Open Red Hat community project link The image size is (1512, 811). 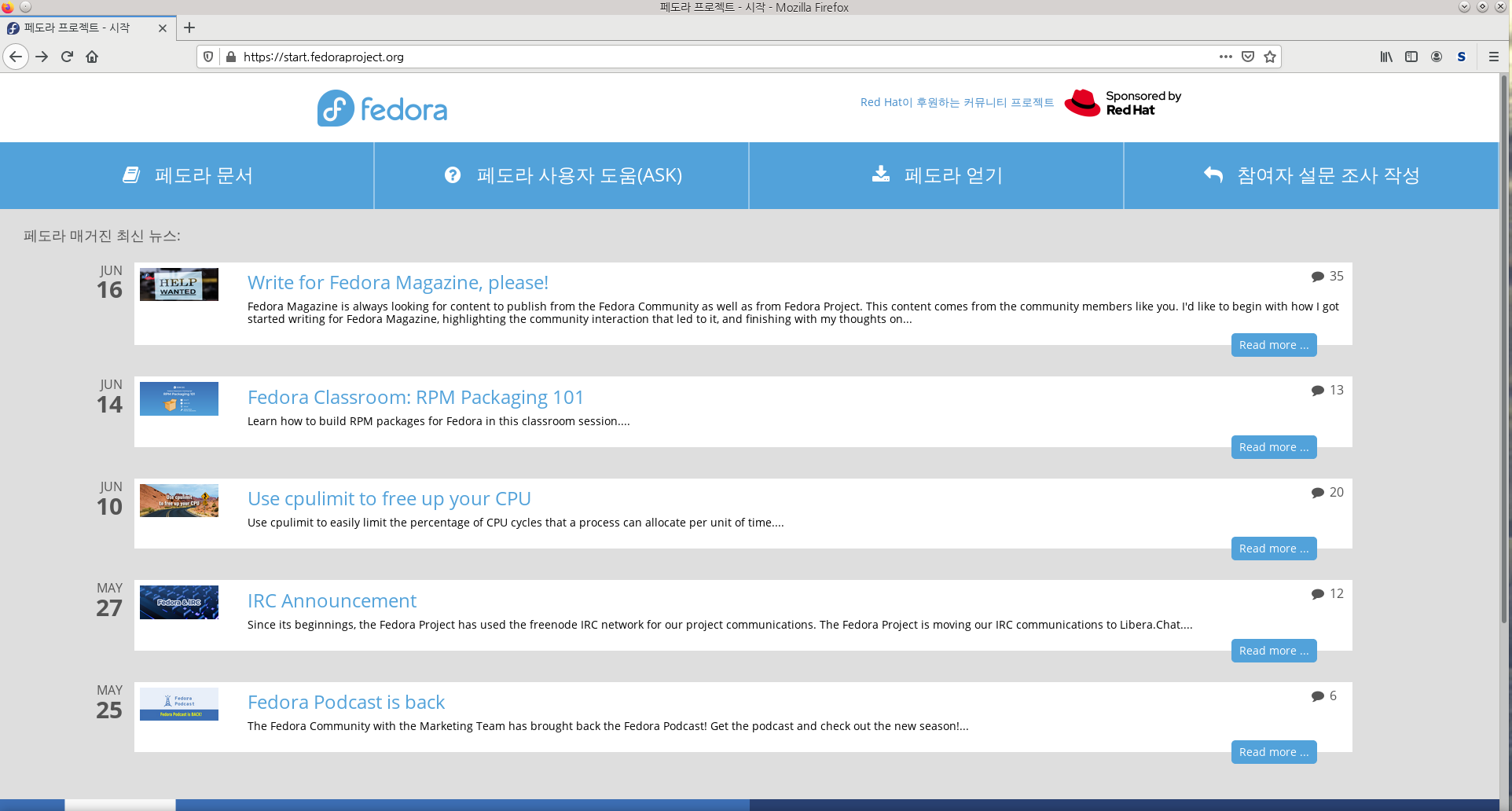pos(956,102)
